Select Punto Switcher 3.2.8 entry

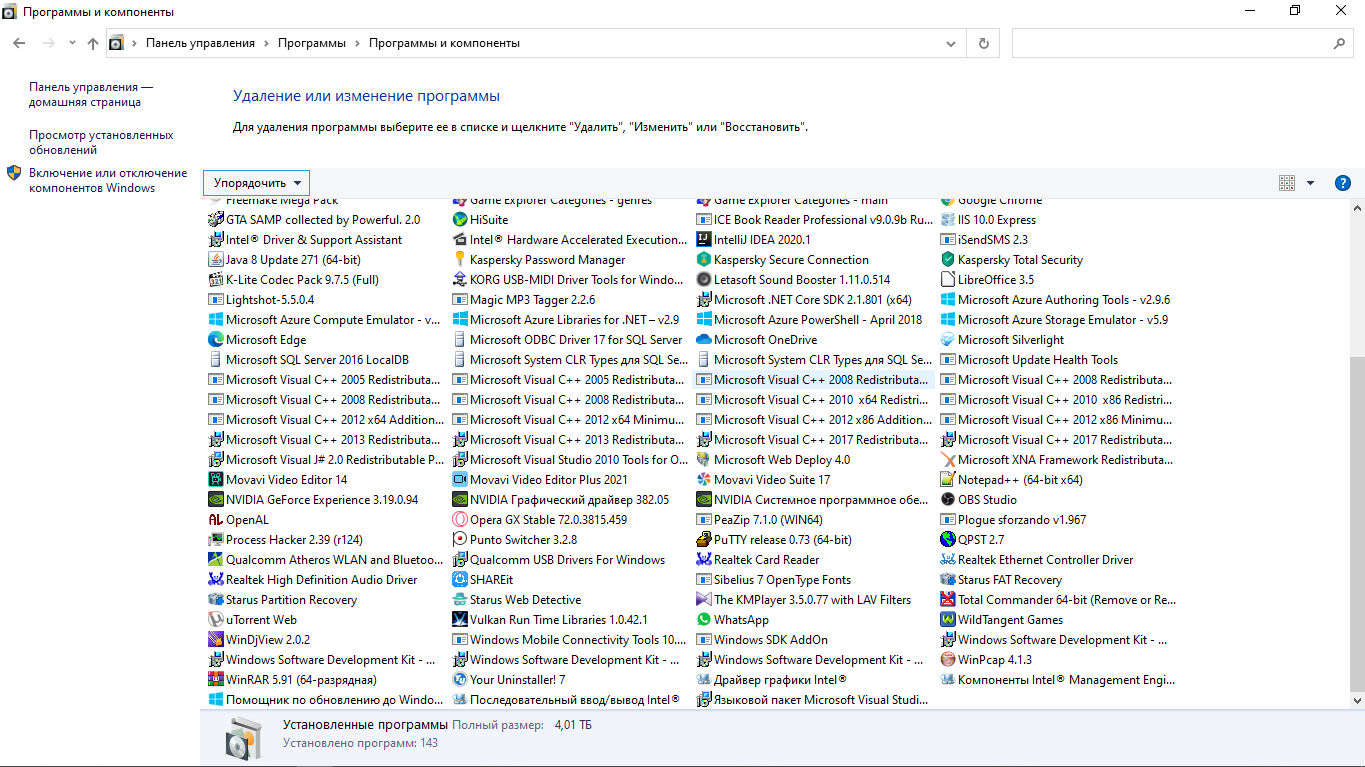pyautogui.click(x=515, y=540)
